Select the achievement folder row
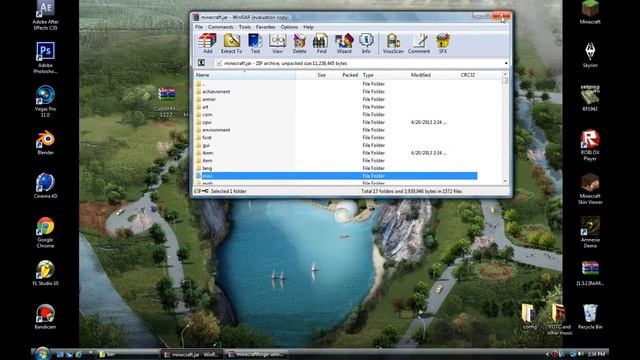This screenshot has height=360, width=640. coord(336,91)
